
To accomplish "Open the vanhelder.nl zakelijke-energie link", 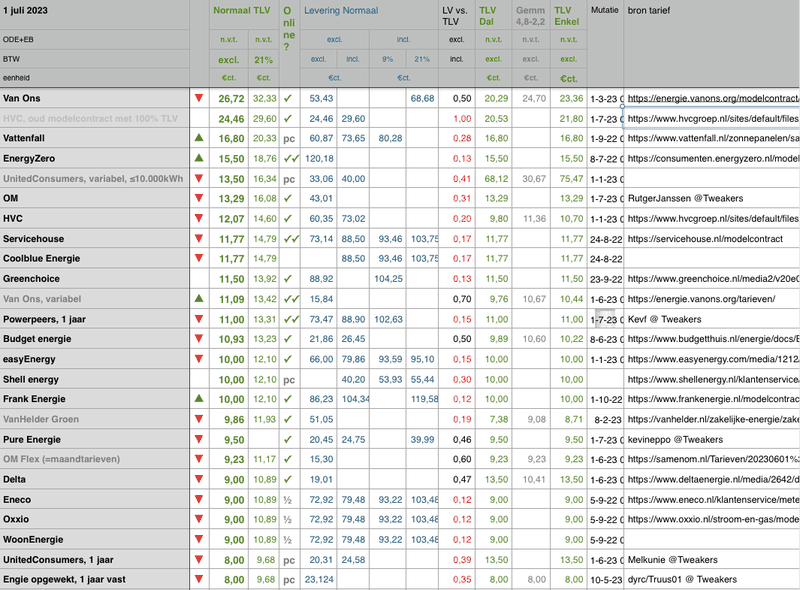I will pyautogui.click(x=713, y=419).
